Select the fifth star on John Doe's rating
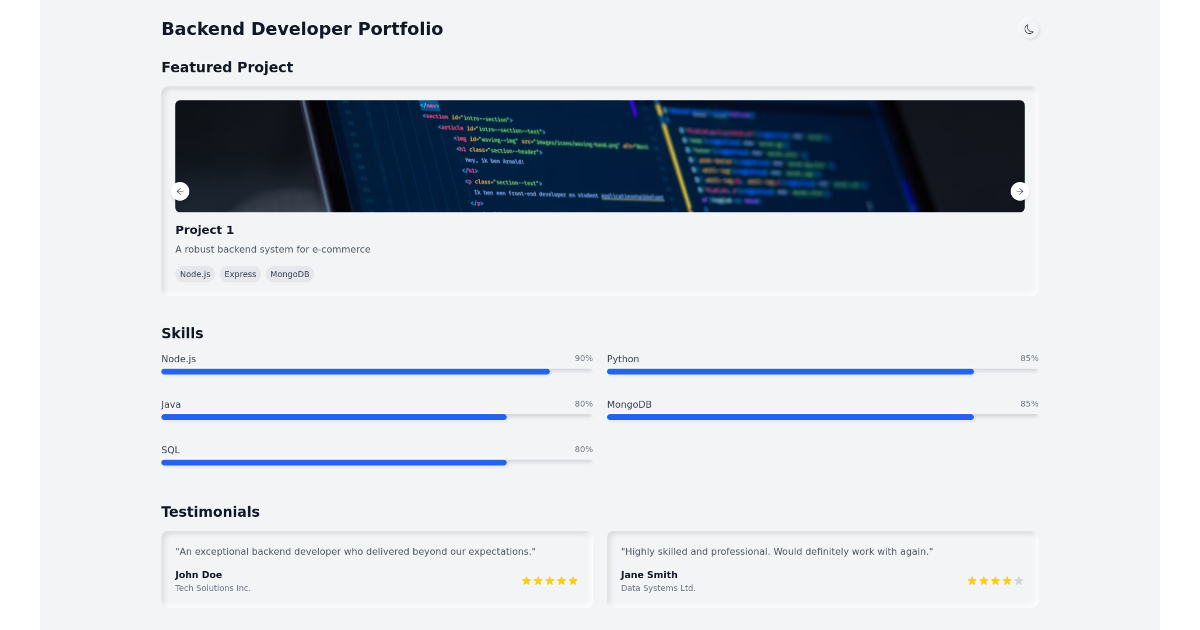Screen dimensions: 1200x630 tap(572, 580)
